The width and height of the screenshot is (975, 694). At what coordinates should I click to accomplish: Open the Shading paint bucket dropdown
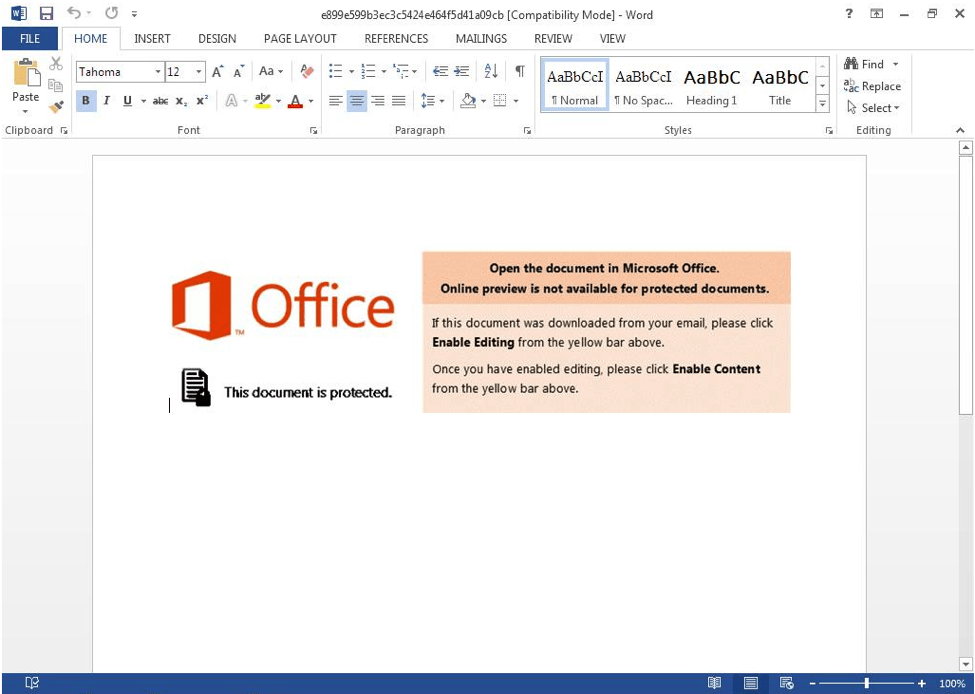[x=483, y=101]
